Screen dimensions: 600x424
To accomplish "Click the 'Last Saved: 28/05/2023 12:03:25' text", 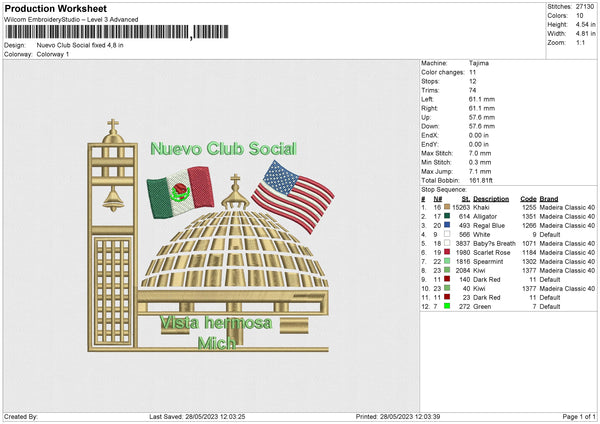I will 197,417.
